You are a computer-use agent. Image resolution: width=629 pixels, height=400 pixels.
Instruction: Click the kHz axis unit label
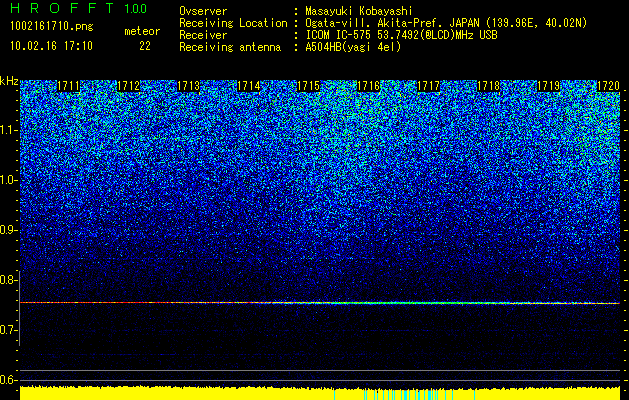pos(9,81)
